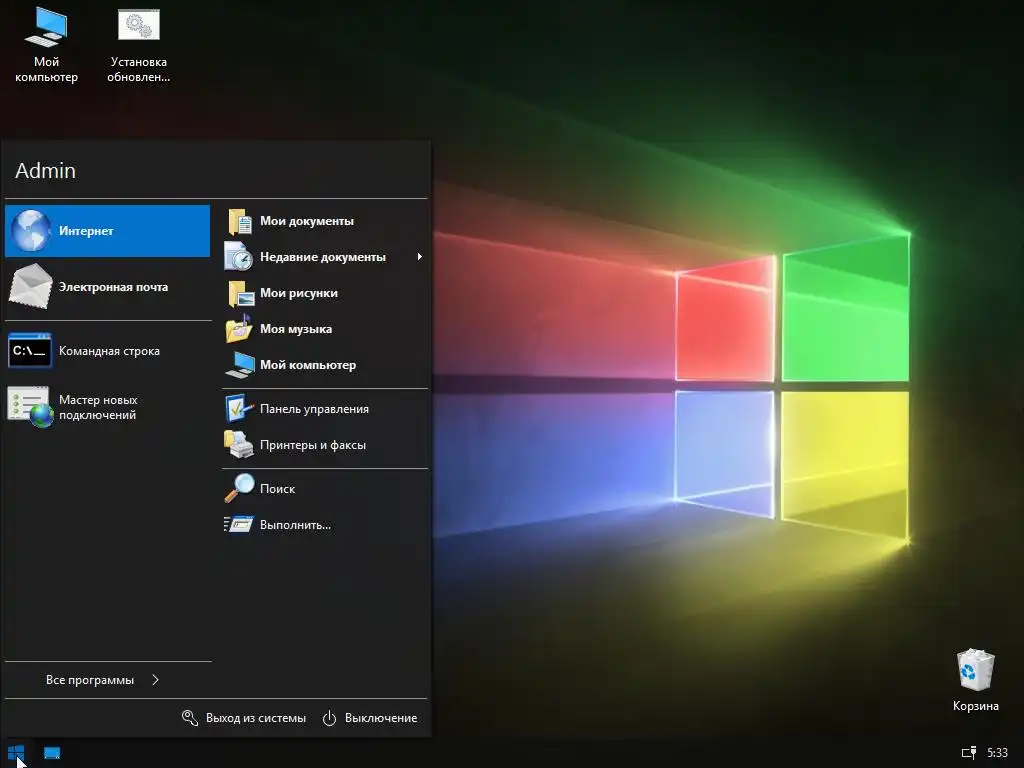Click the Windows Start button
The height and width of the screenshot is (768, 1024).
(x=16, y=753)
